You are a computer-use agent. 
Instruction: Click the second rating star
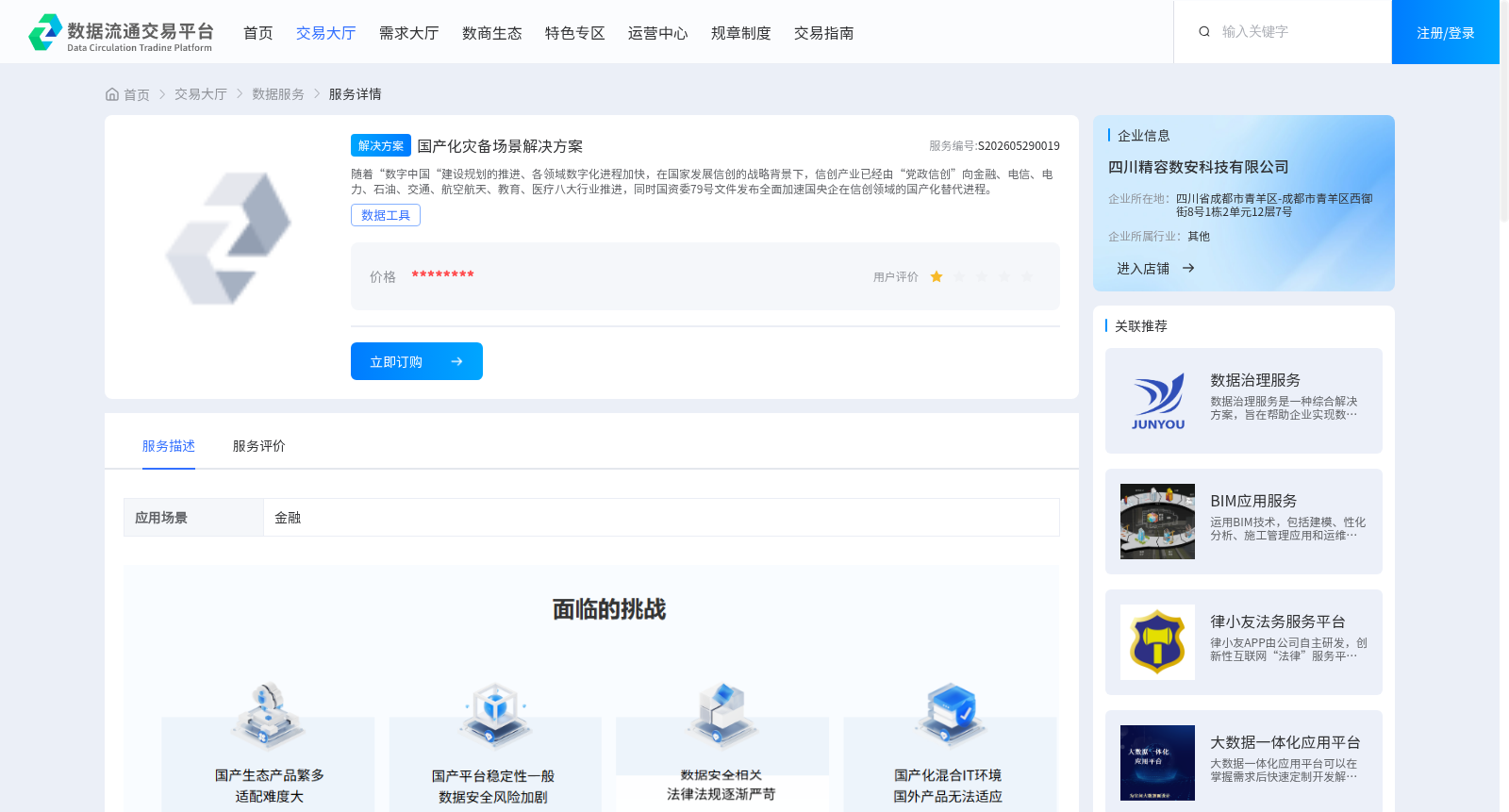[x=959, y=277]
